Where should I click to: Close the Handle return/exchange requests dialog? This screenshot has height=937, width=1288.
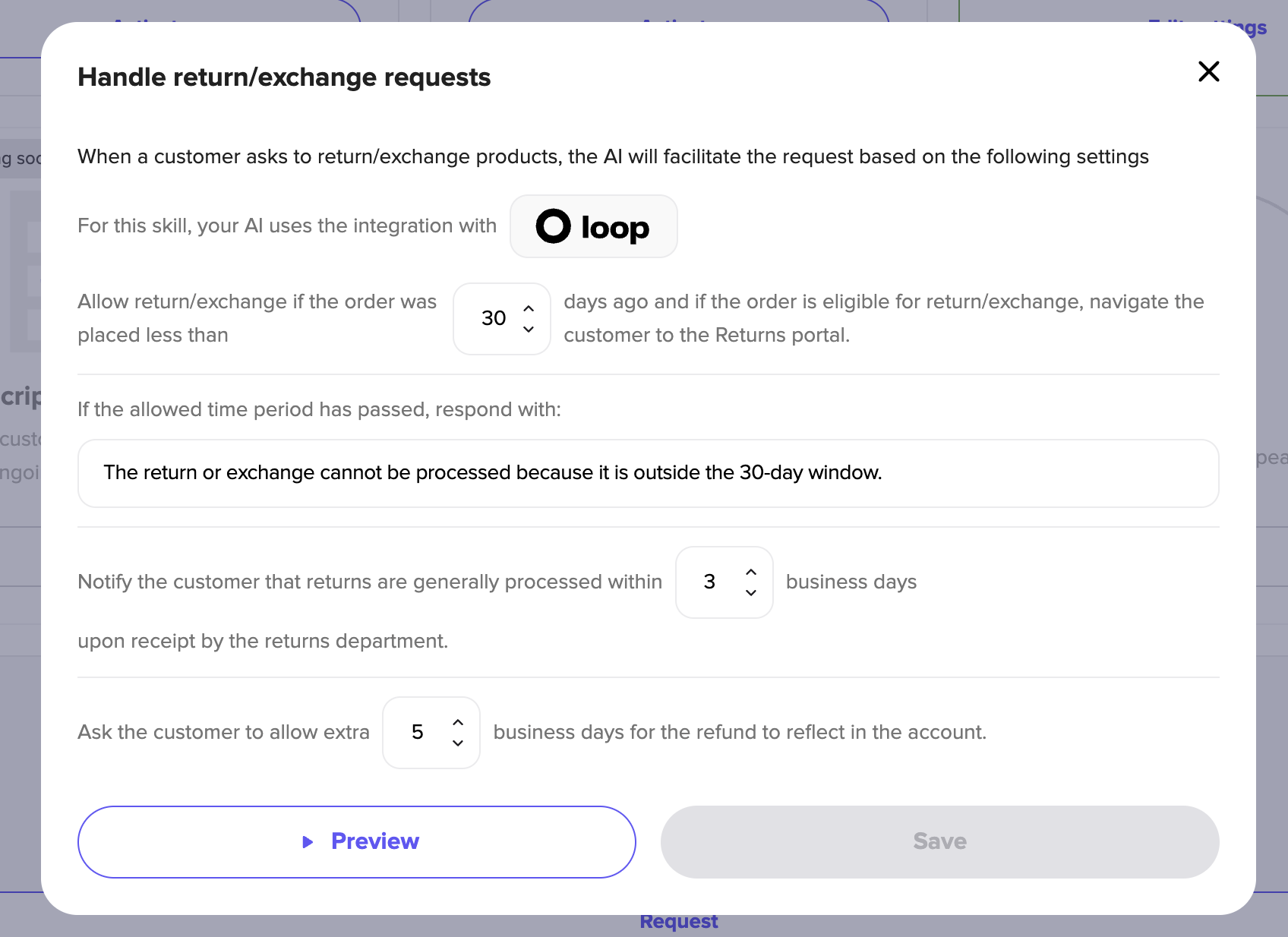coord(1208,71)
